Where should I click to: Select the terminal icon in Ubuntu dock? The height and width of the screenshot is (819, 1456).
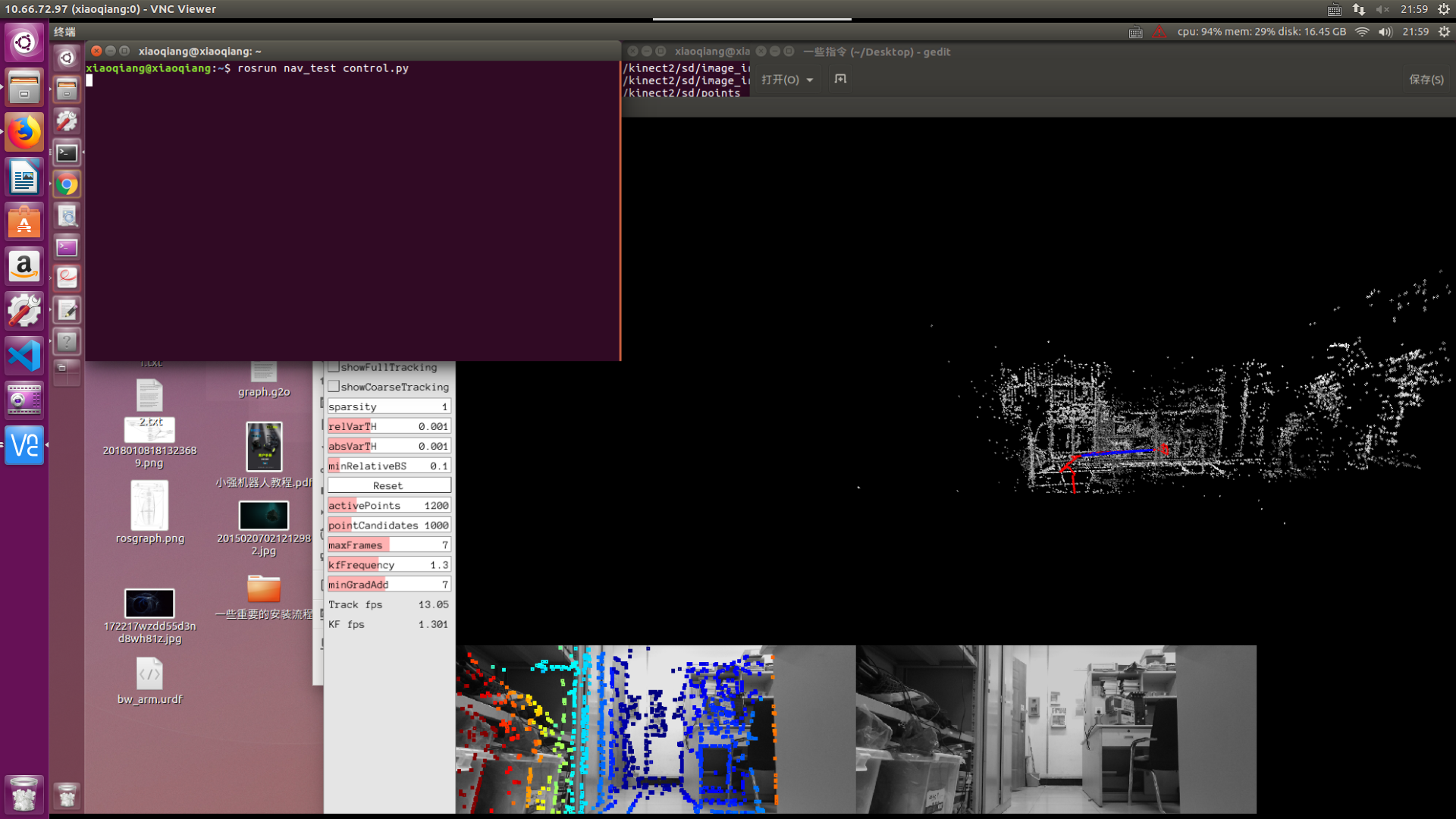point(67,152)
